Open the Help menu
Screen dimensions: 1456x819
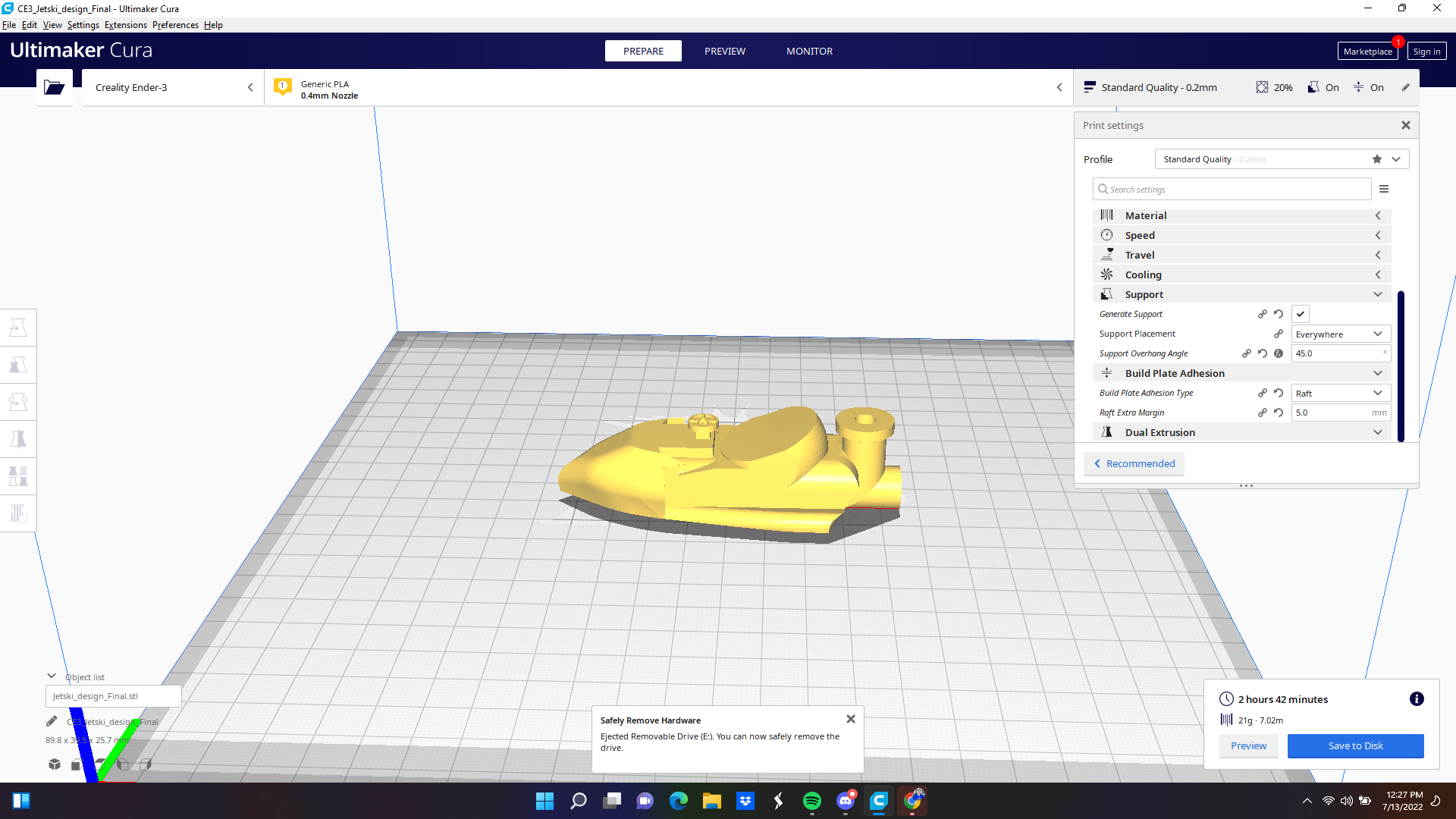pyautogui.click(x=213, y=25)
